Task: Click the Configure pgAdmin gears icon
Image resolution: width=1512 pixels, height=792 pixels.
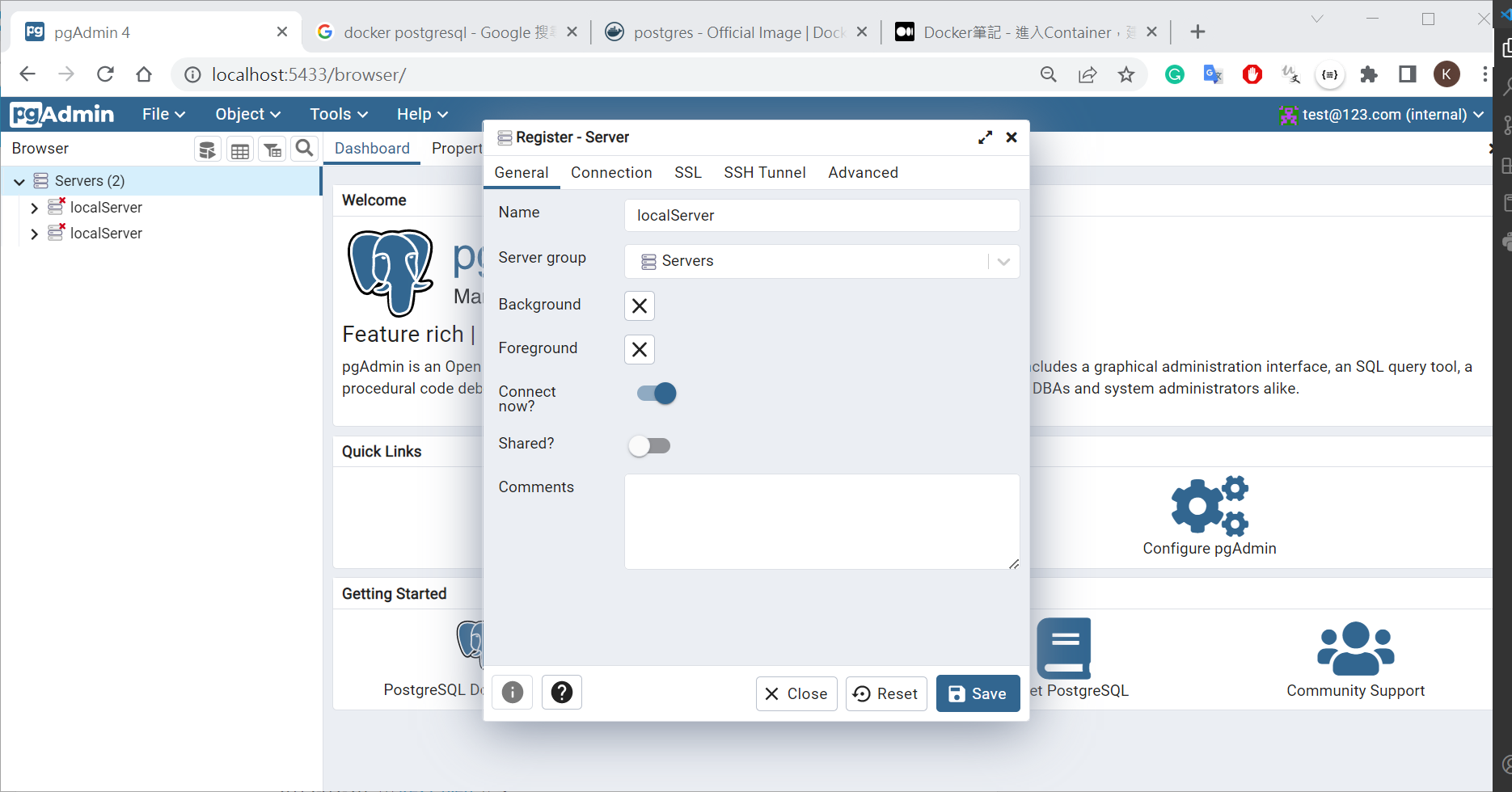Action: point(1209,506)
